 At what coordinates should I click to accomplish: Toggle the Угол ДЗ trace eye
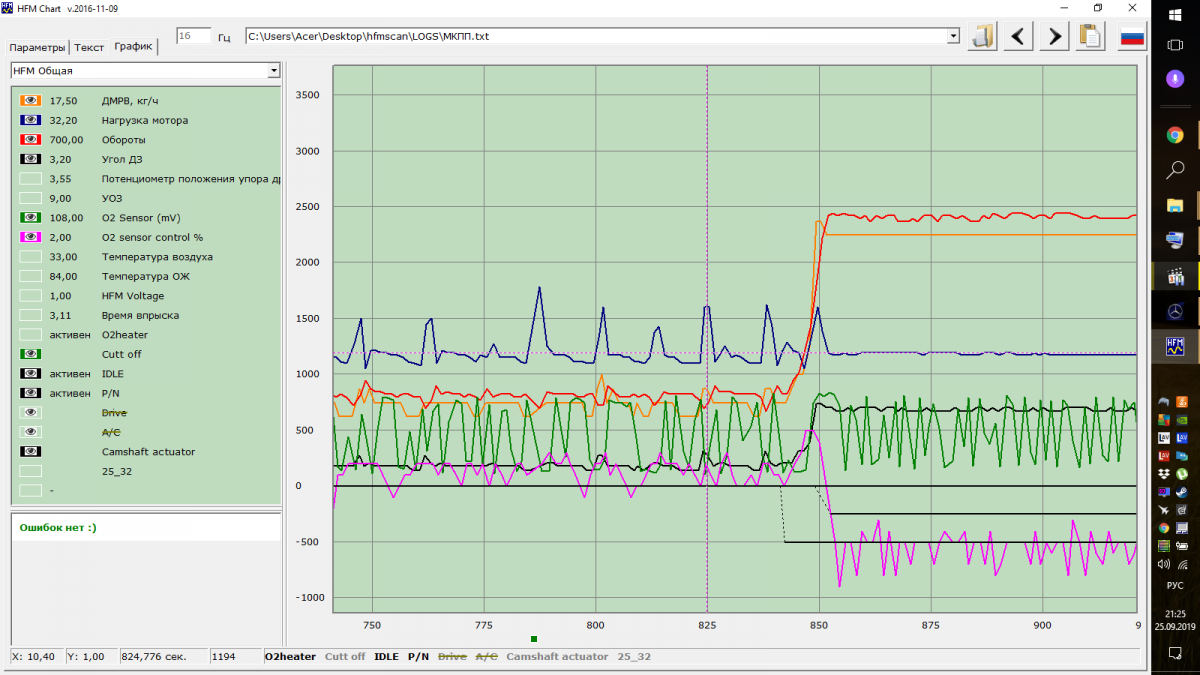pos(30,159)
